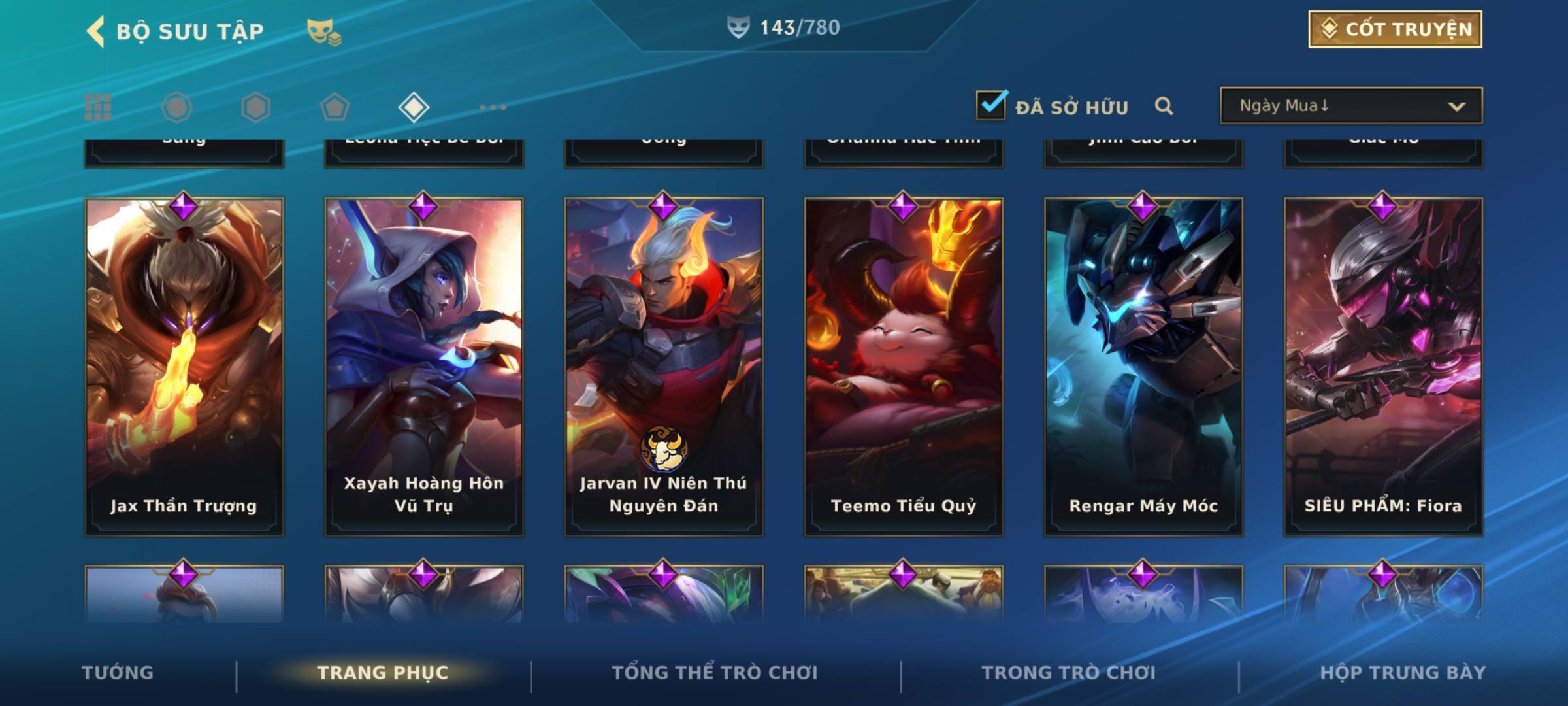Click the Cốt Truyện button

[x=1395, y=29]
